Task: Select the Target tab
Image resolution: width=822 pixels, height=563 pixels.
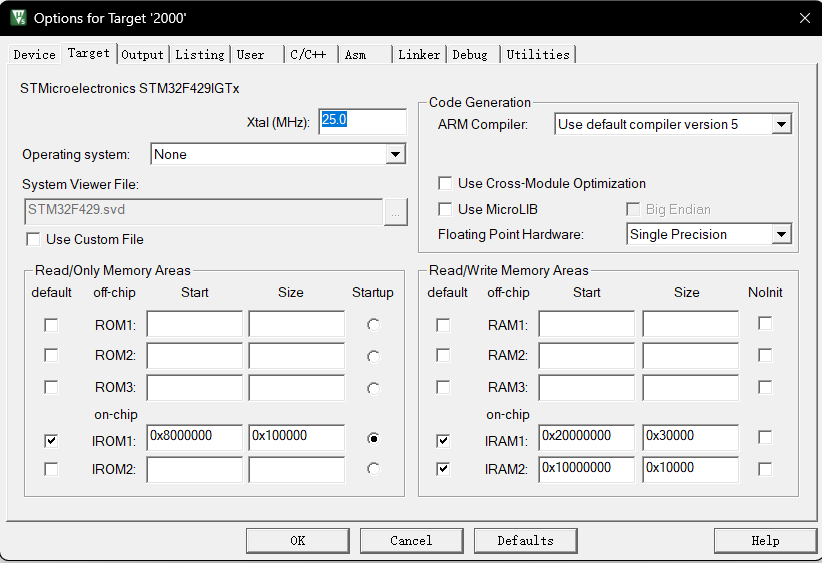Action: pos(89,53)
